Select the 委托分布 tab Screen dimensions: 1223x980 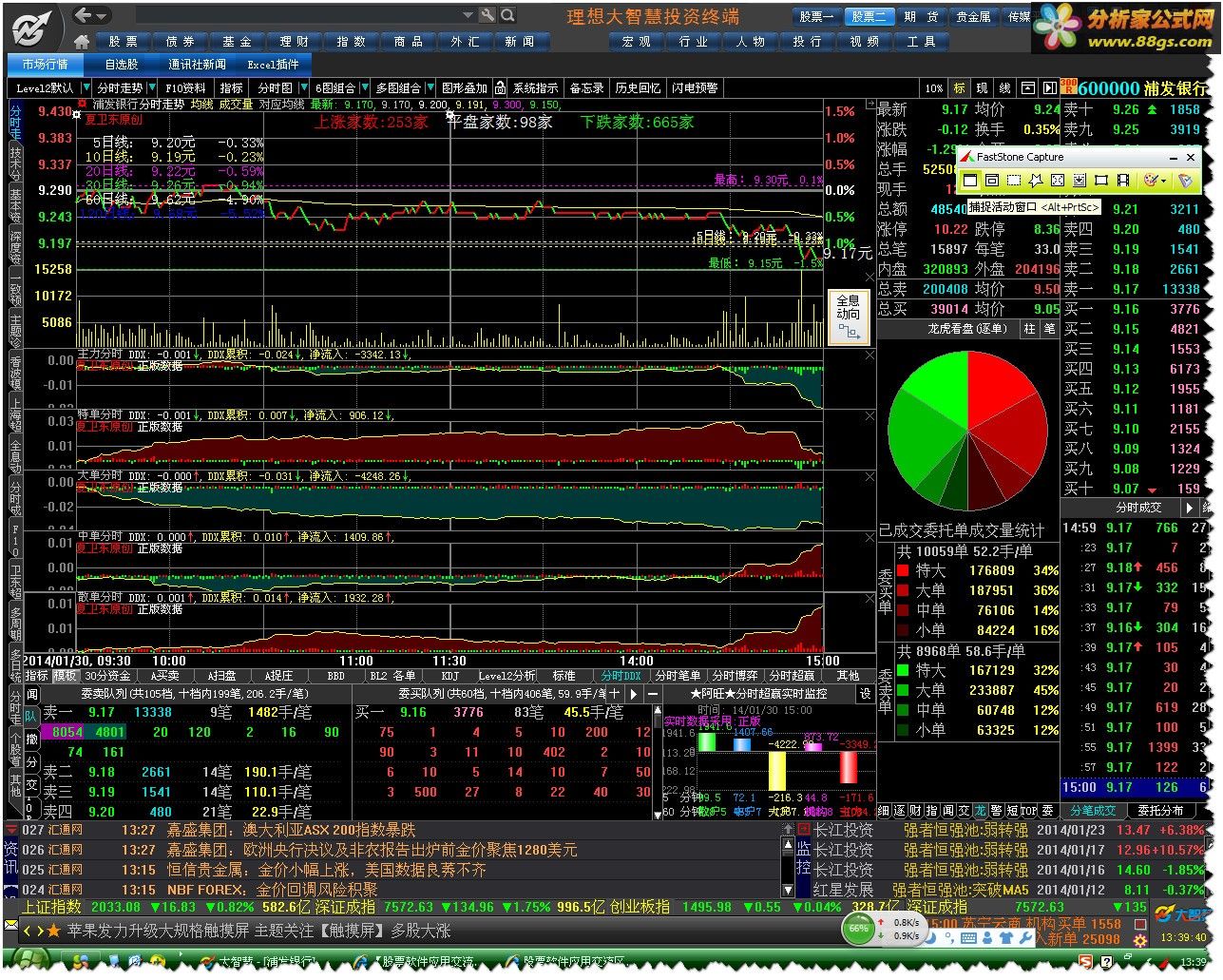[1160, 811]
